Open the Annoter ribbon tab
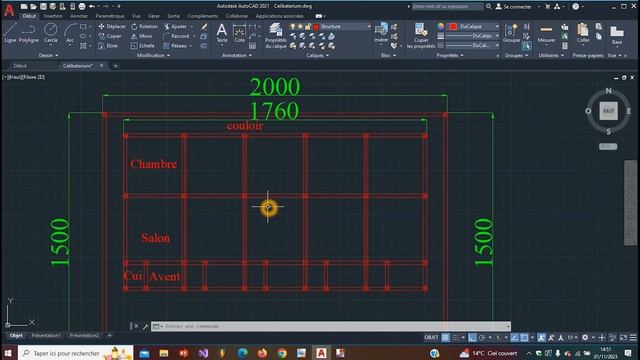640x360 pixels. tap(79, 16)
